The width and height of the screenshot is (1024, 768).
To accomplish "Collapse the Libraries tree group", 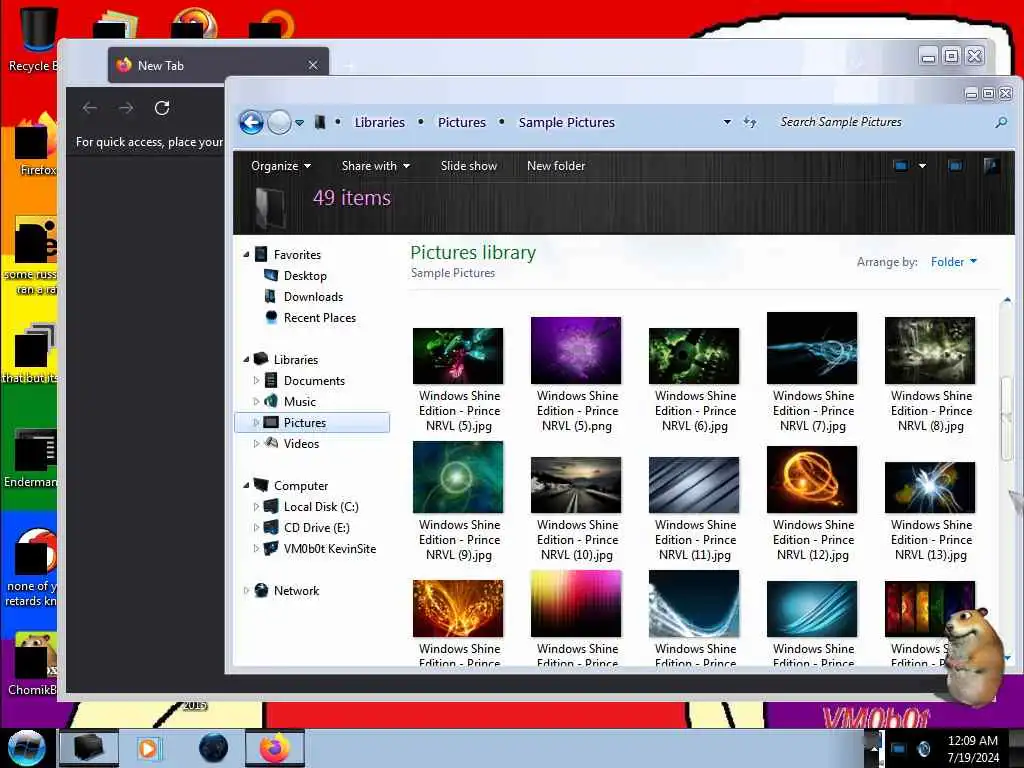I will point(246,359).
